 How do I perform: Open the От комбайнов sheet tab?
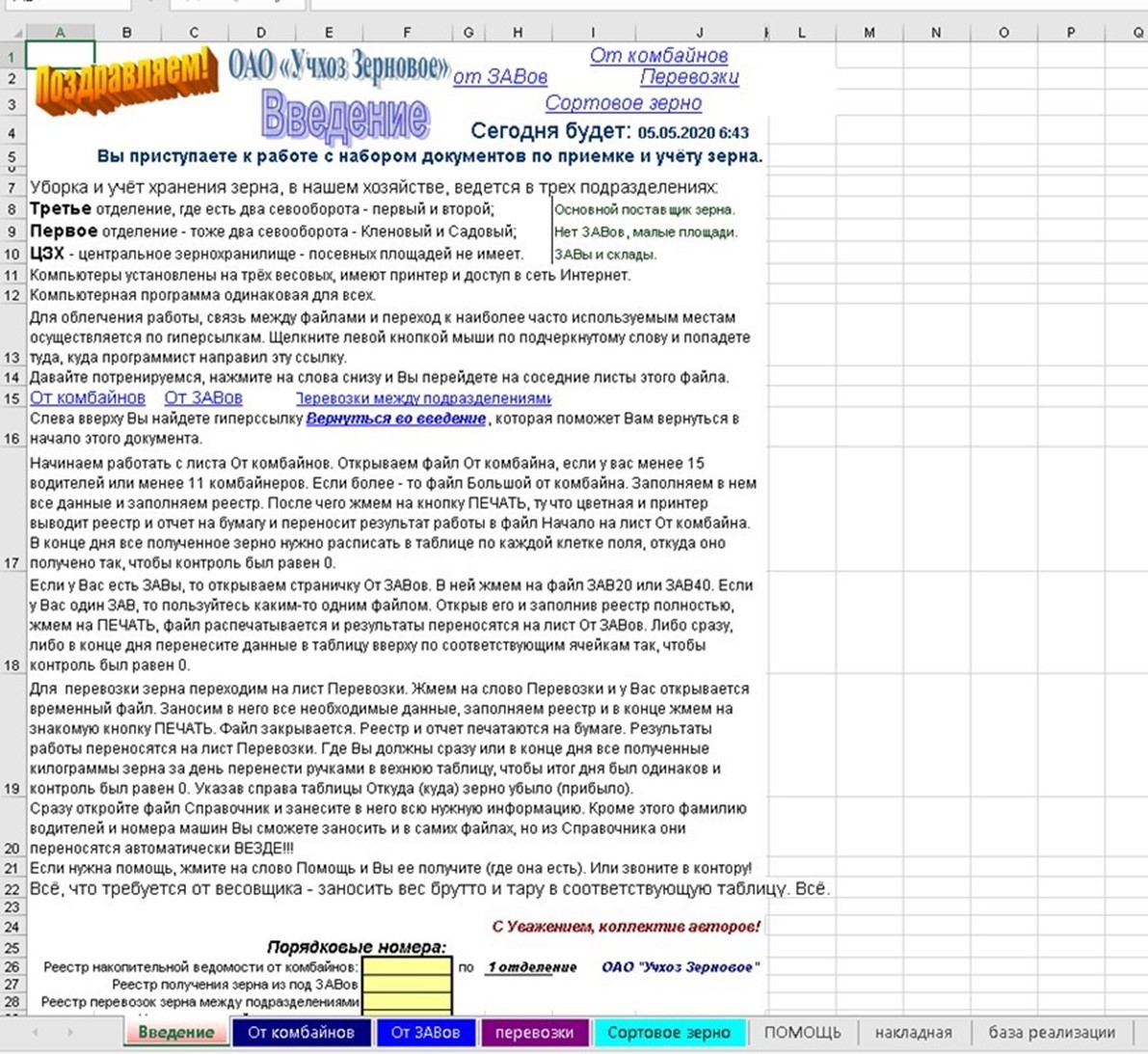301,1033
